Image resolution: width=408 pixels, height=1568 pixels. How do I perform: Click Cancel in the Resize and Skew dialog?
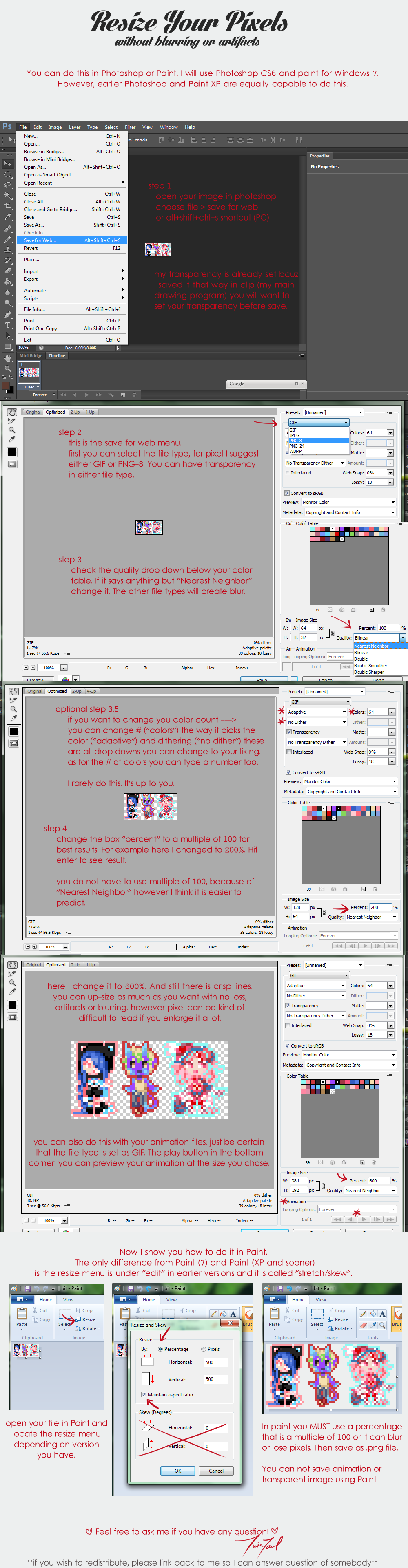(216, 1471)
